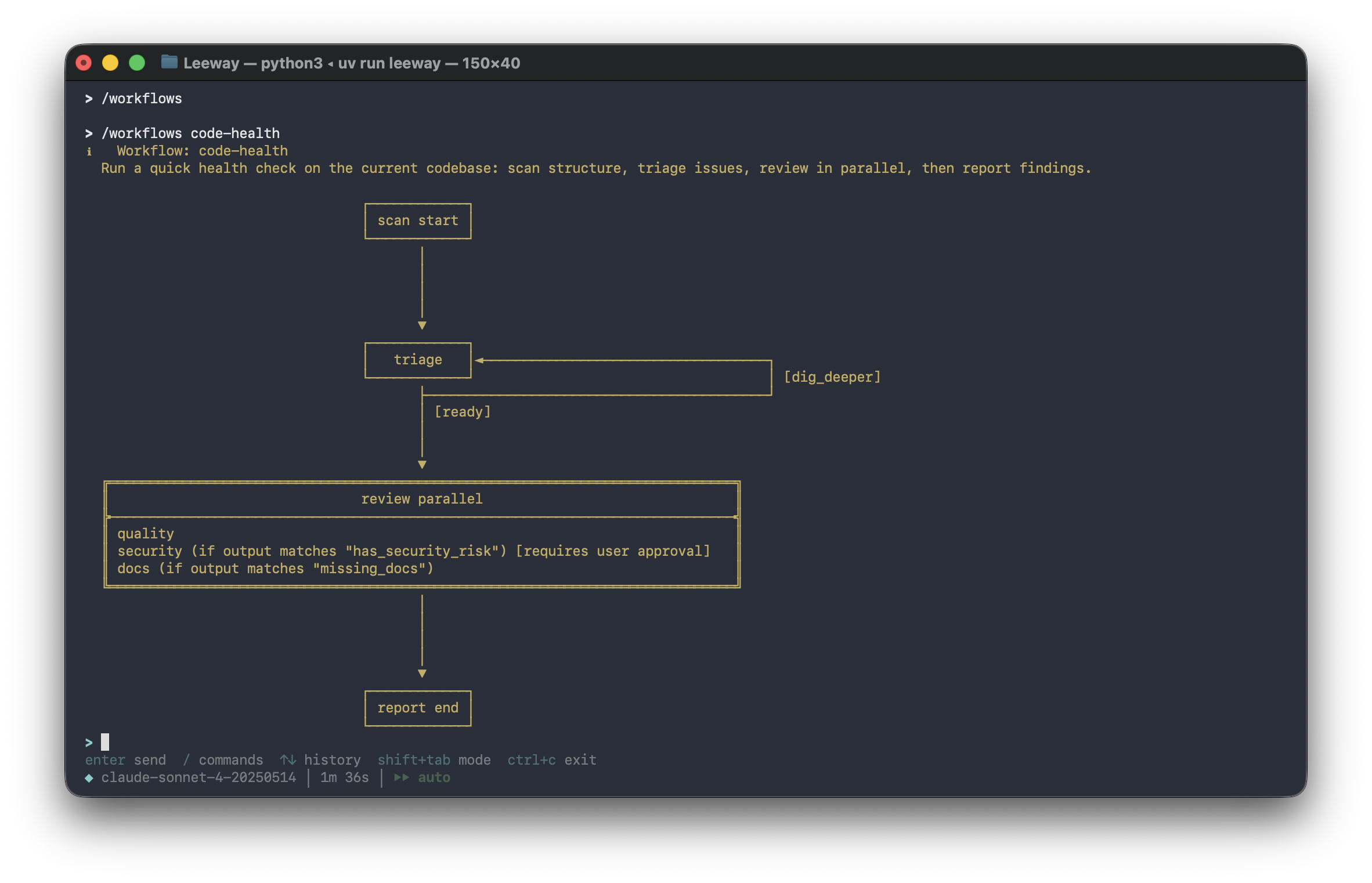Click the info icon beside Workflow: code-health
The width and height of the screenshot is (1372, 883).
click(89, 151)
